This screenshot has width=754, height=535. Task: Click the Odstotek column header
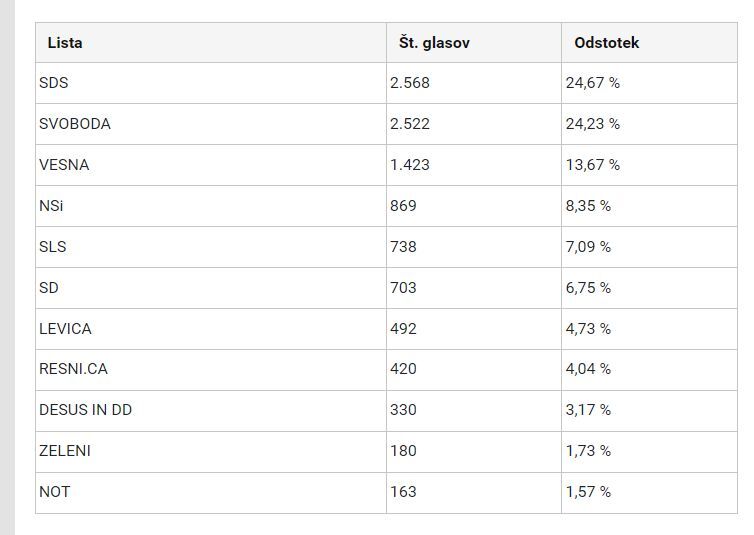[x=607, y=43]
